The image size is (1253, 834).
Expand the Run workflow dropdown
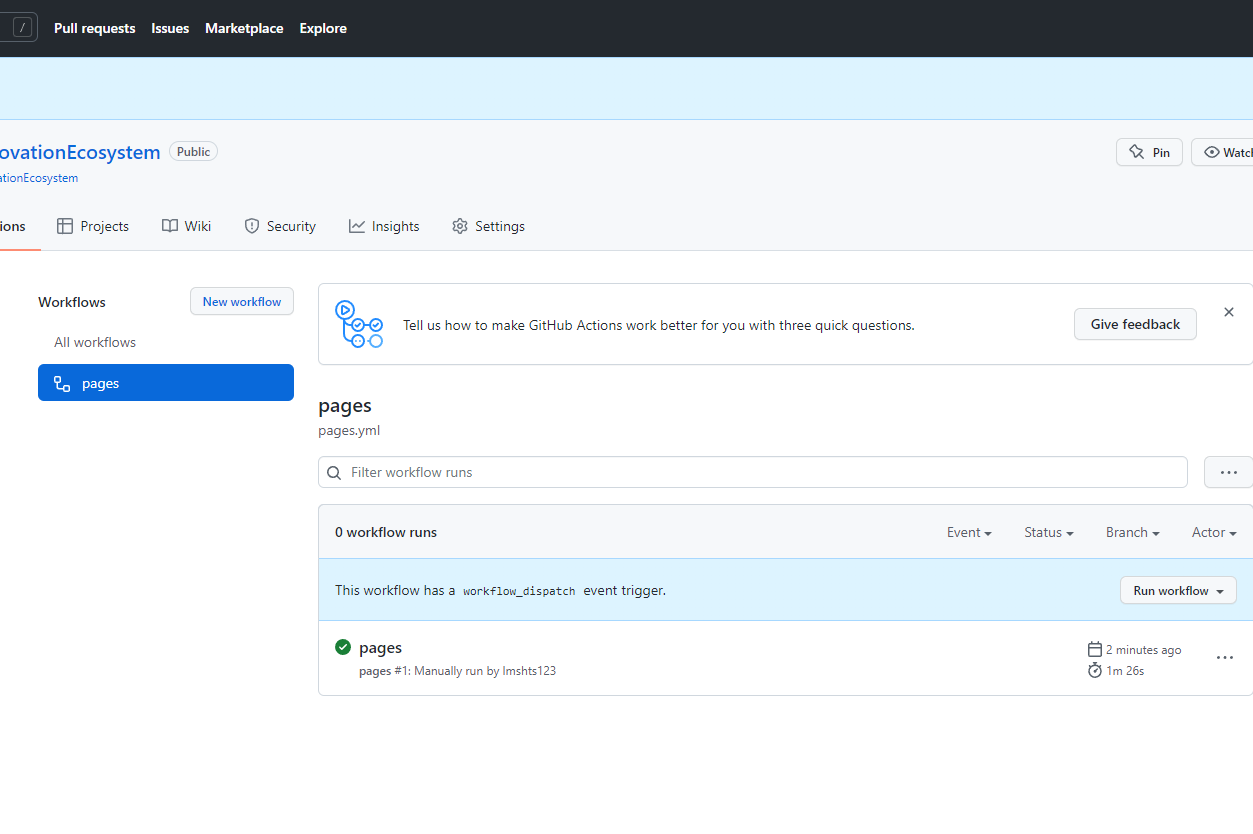[1178, 590]
